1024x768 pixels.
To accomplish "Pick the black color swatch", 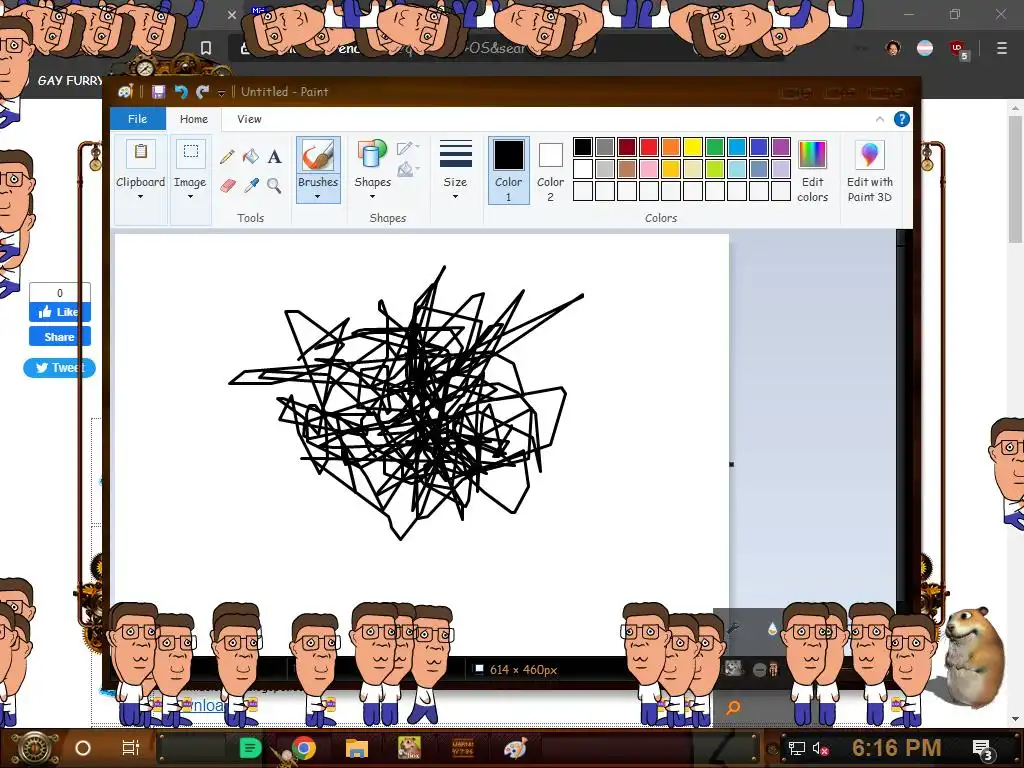I will click(x=583, y=147).
